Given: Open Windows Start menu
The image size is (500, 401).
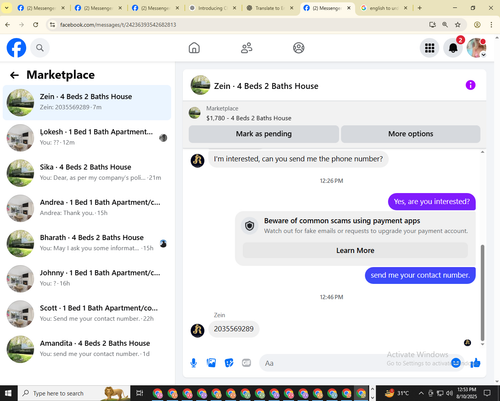Looking at the screenshot, I should pos(8,393).
